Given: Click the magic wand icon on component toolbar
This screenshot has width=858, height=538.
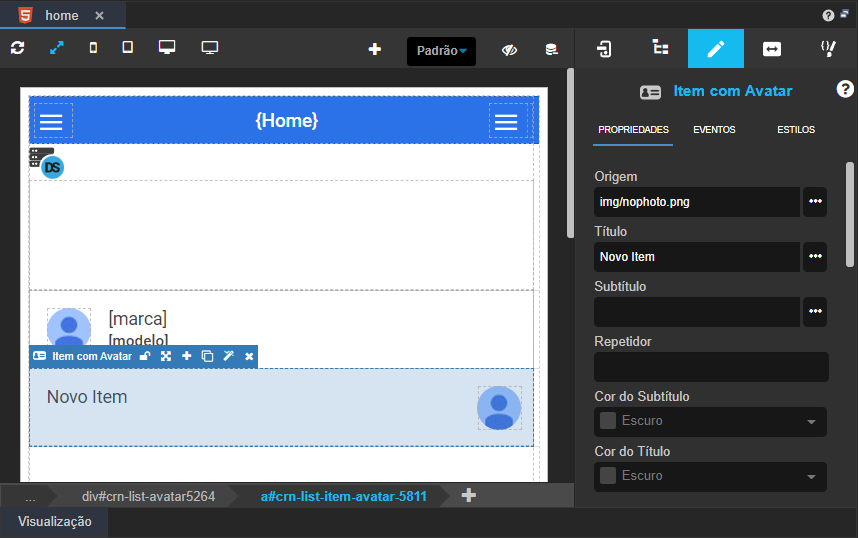Looking at the screenshot, I should pos(229,356).
